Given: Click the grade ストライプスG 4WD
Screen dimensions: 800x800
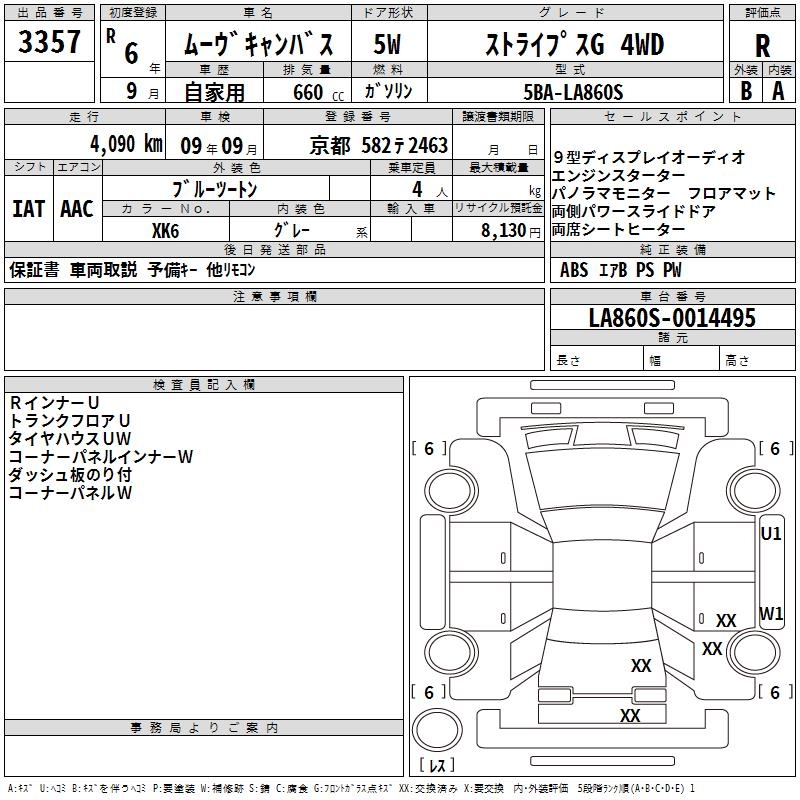Looking at the screenshot, I should (573, 45).
